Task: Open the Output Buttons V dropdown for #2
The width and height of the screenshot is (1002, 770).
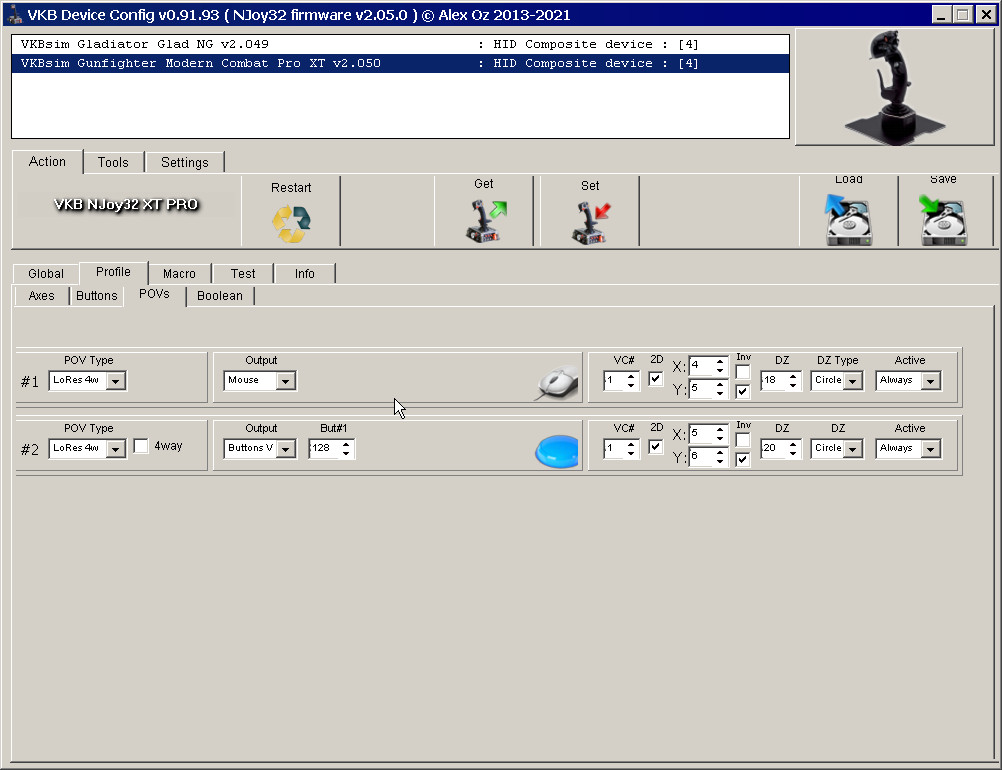Action: click(x=286, y=449)
